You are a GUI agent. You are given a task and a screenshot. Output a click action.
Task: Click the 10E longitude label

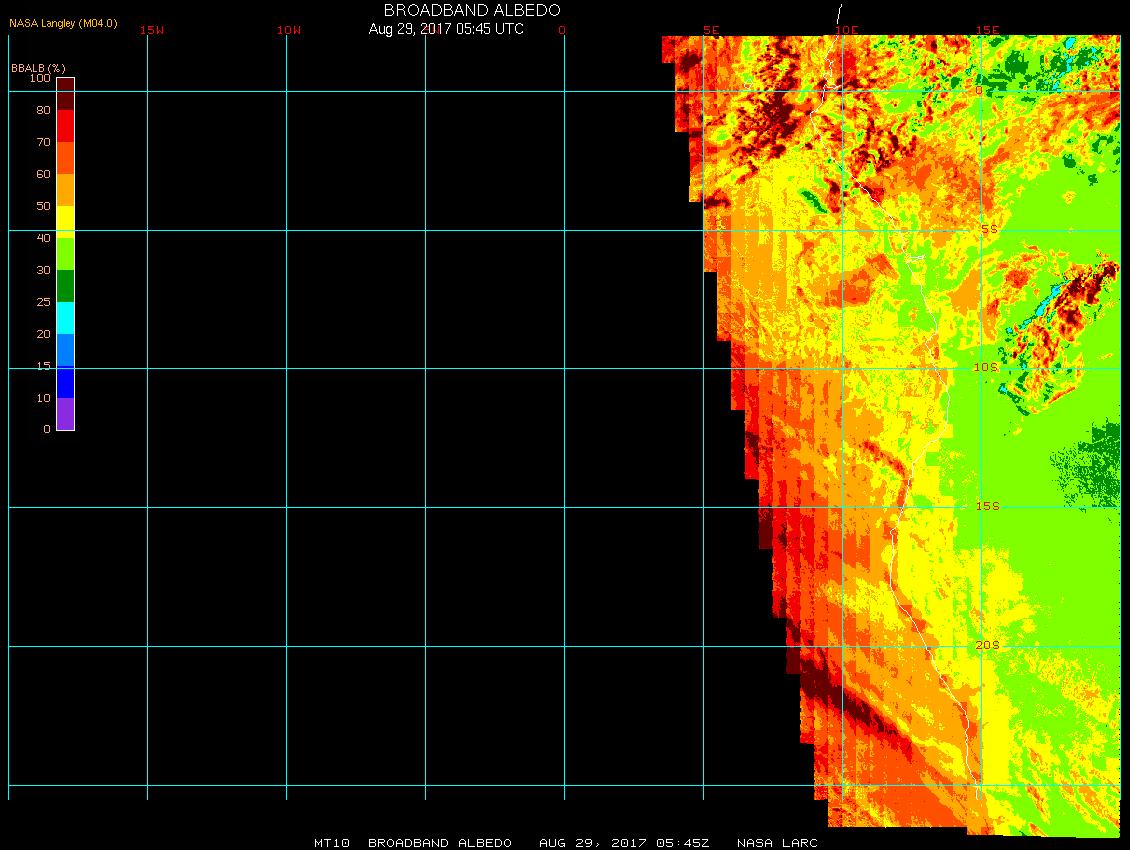846,30
